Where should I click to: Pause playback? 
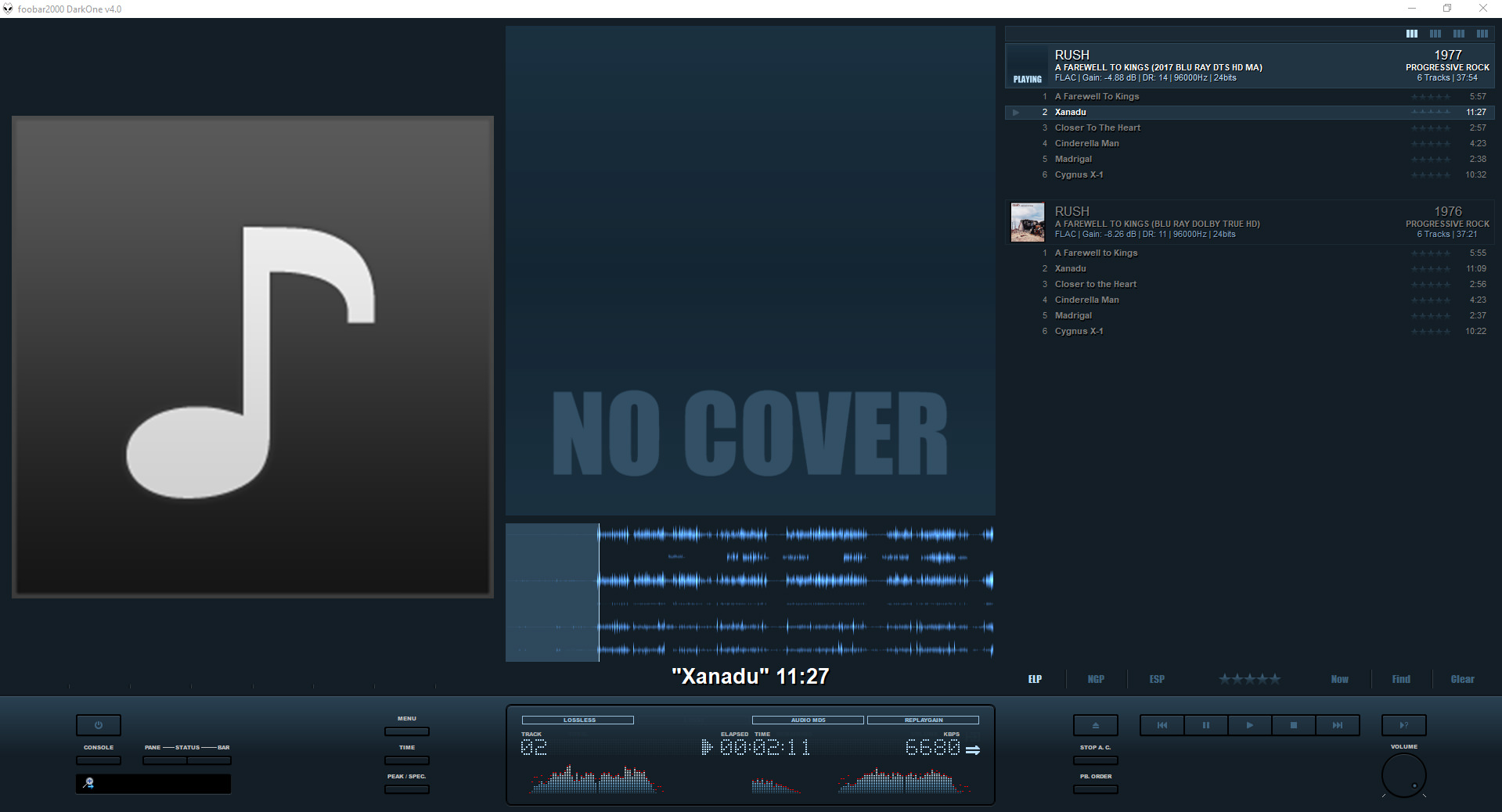click(x=1206, y=725)
